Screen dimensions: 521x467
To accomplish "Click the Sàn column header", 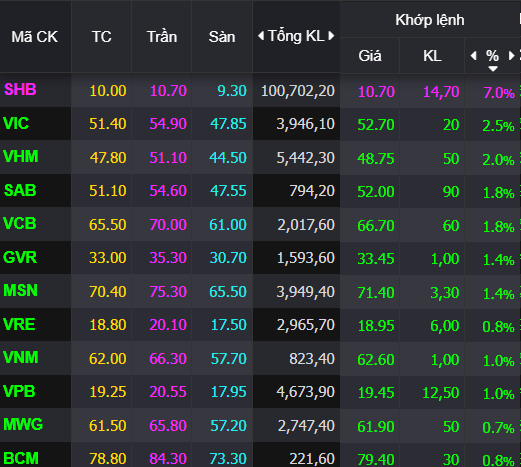I will [x=222, y=37].
